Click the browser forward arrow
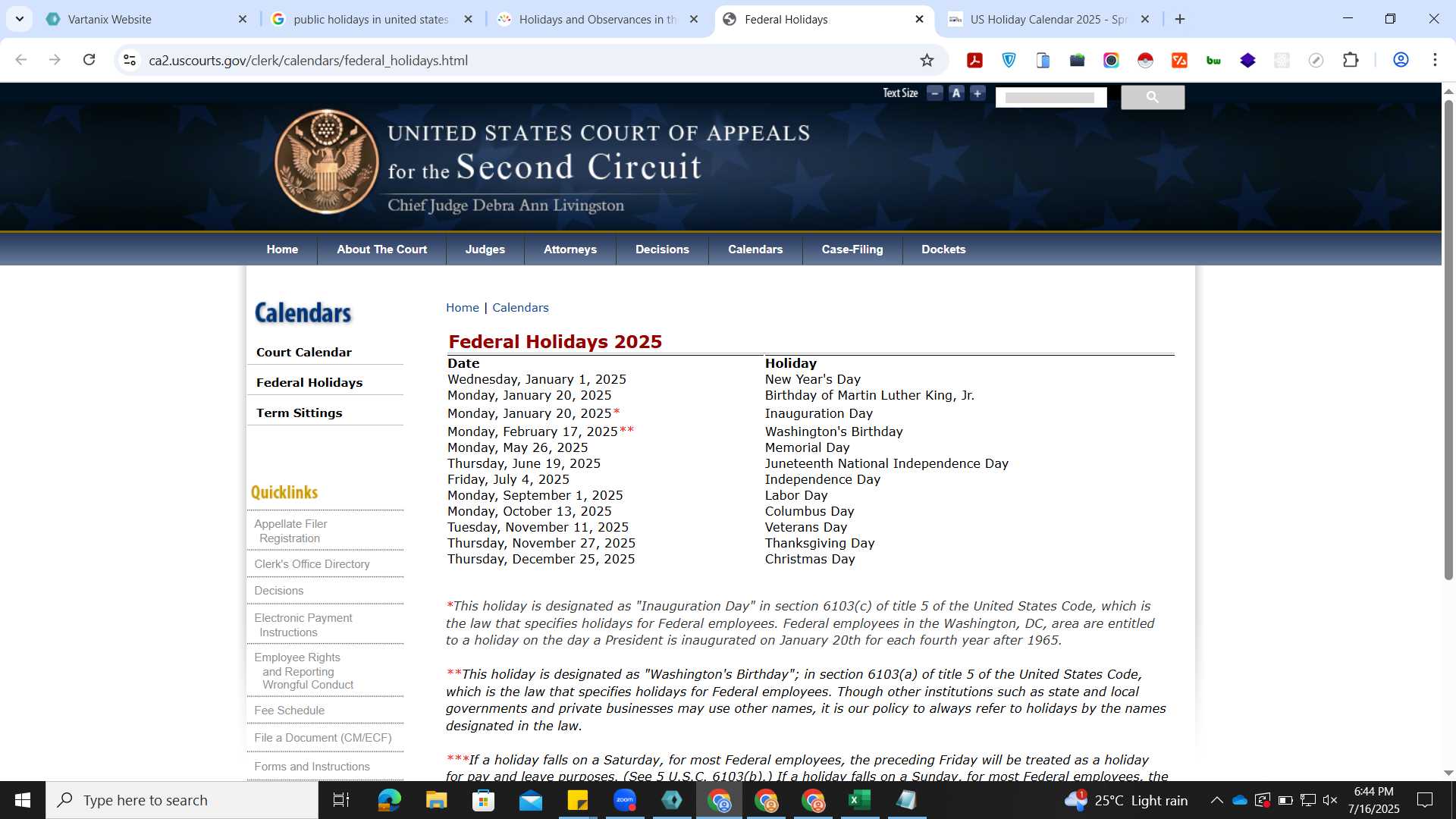1456x819 pixels. (x=55, y=60)
